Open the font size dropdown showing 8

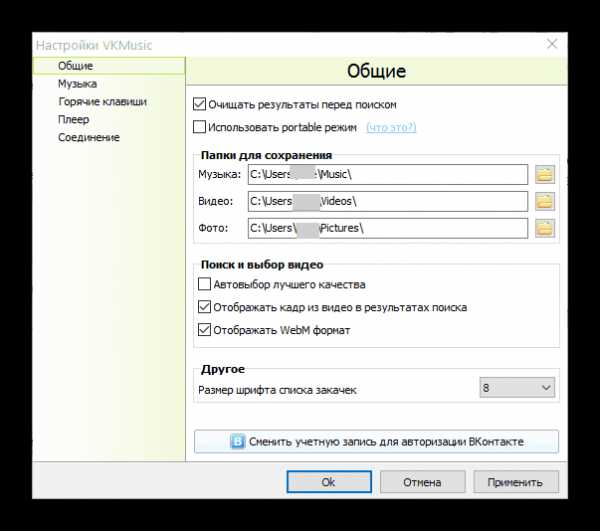[517, 388]
